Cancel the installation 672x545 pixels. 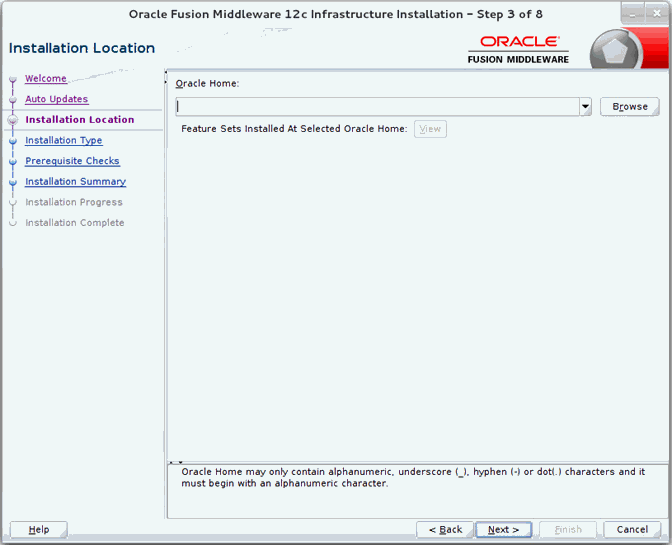tap(632, 530)
